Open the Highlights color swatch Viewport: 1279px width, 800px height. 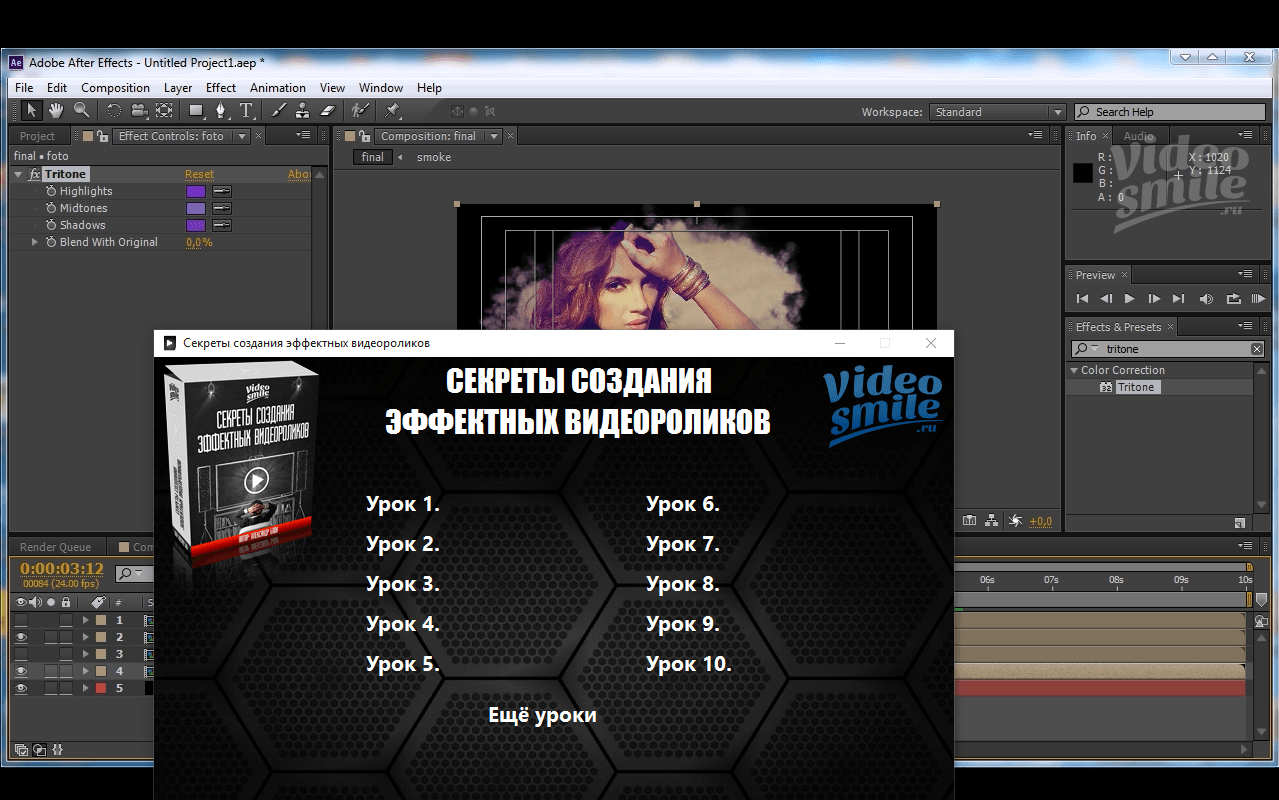[196, 191]
